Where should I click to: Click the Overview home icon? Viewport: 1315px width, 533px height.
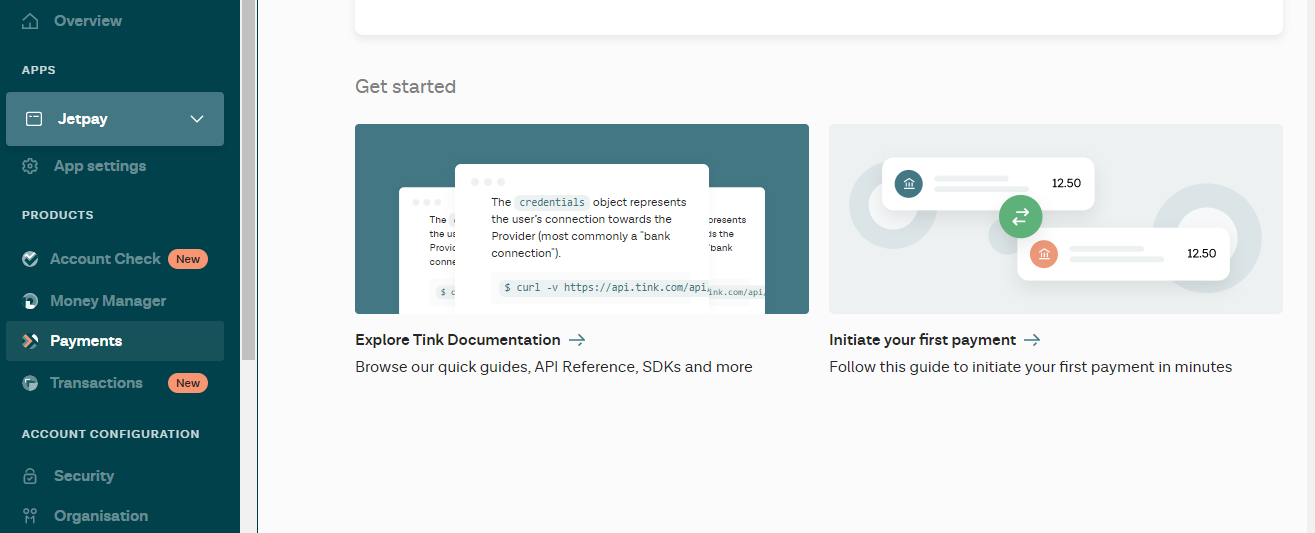pyautogui.click(x=31, y=20)
